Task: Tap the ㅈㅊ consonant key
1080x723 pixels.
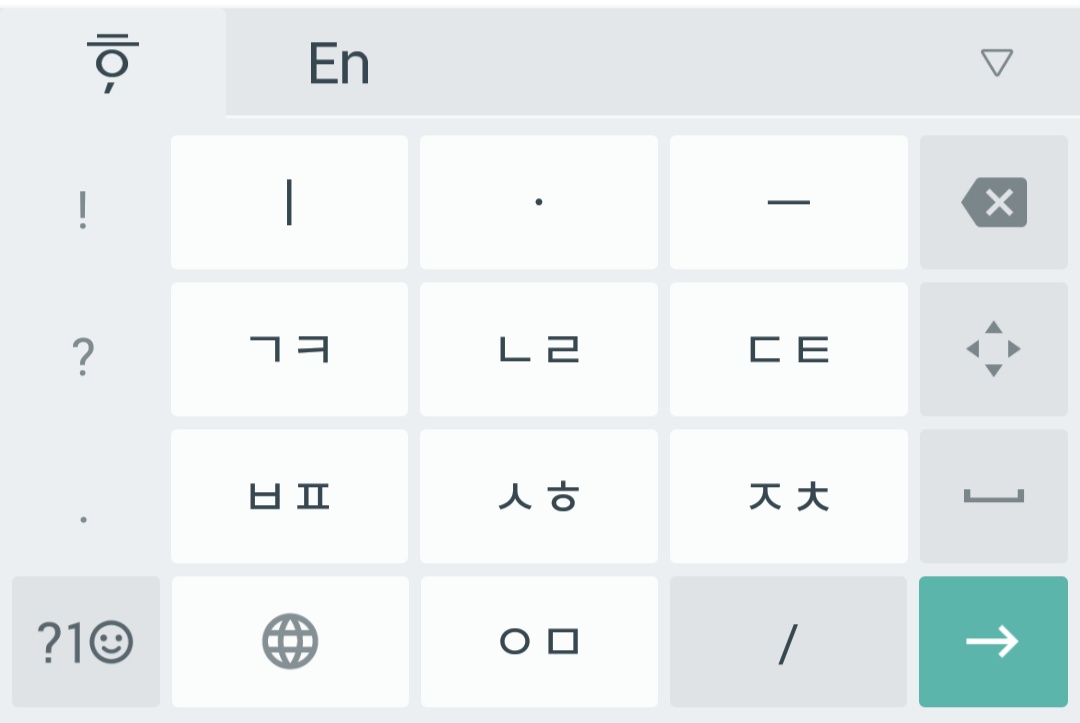Action: [x=789, y=496]
